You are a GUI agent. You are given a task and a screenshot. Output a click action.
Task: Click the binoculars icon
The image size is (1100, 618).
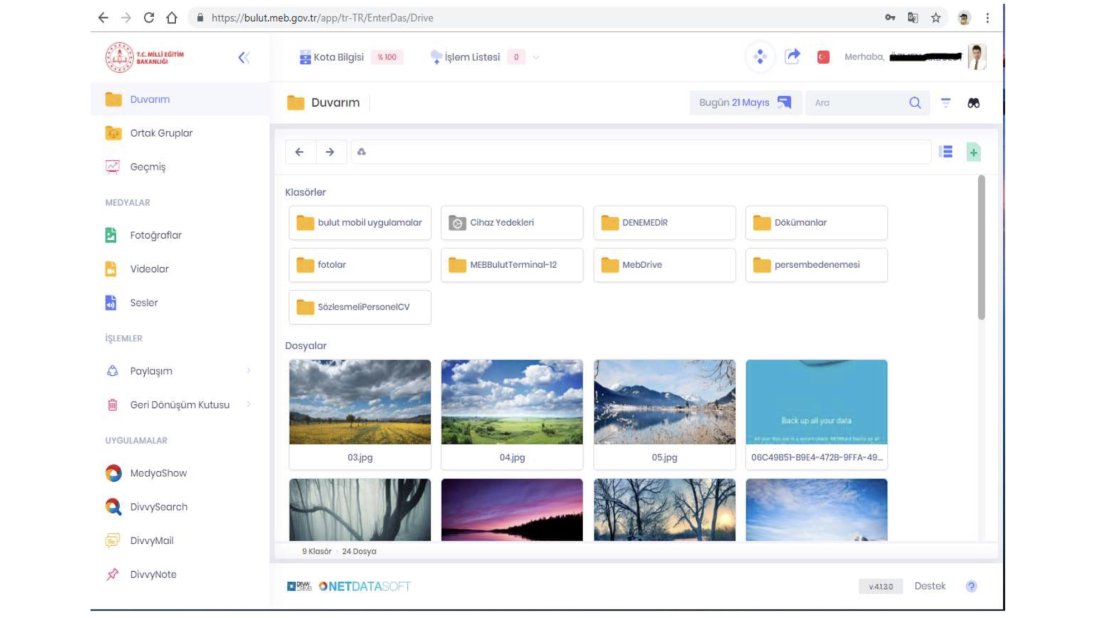click(x=973, y=103)
